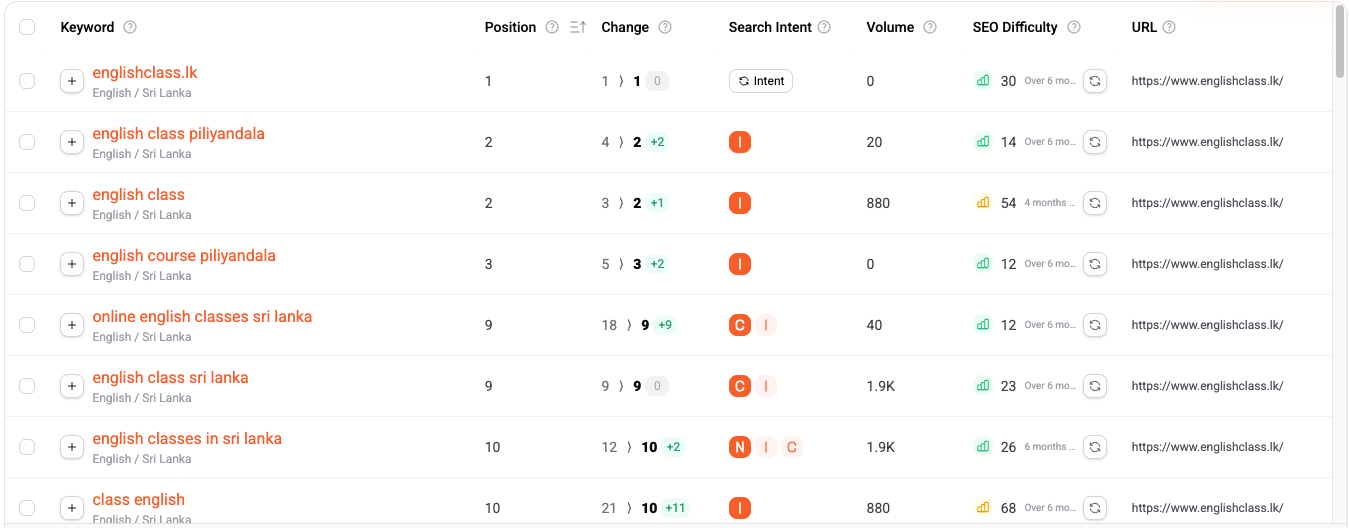
Task: Click Commercial intent badge for online english classes sri lanka
Action: point(740,325)
